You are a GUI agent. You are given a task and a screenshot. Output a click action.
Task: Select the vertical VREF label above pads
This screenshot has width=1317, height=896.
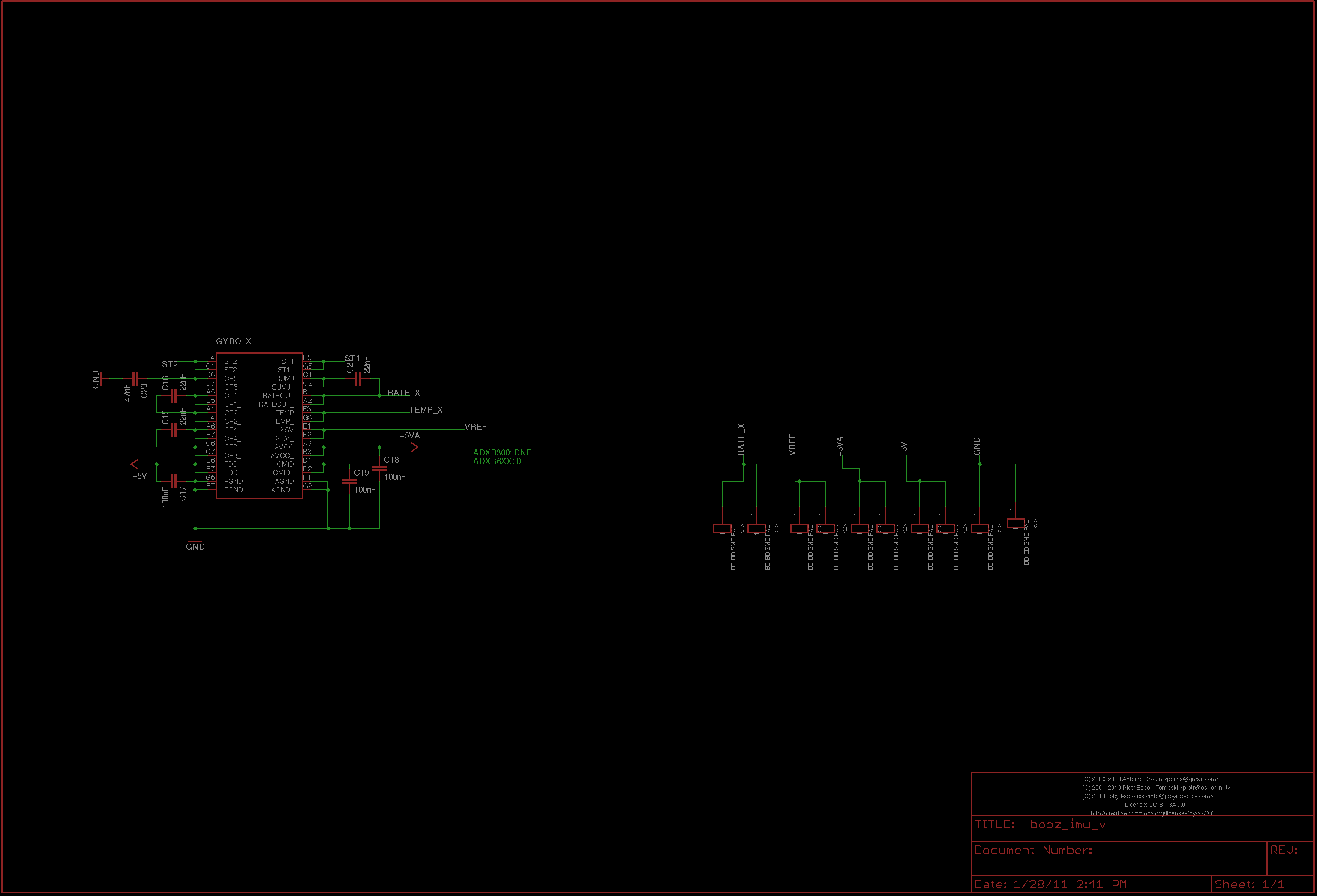(792, 445)
